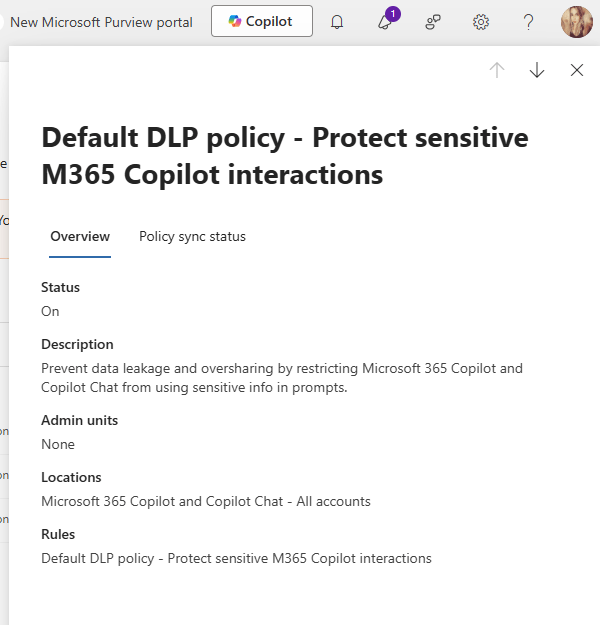Click the Rules section heading
This screenshot has height=625, width=600.
click(58, 534)
